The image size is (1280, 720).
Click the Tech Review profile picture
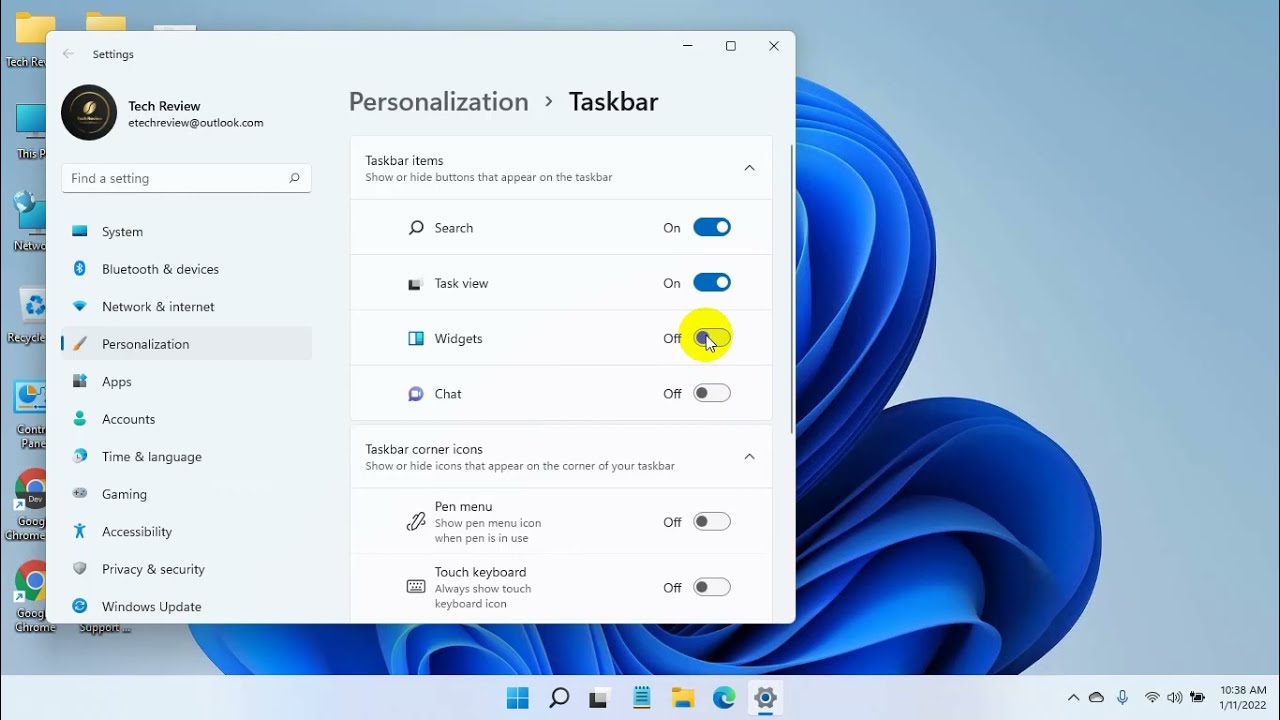(x=89, y=113)
